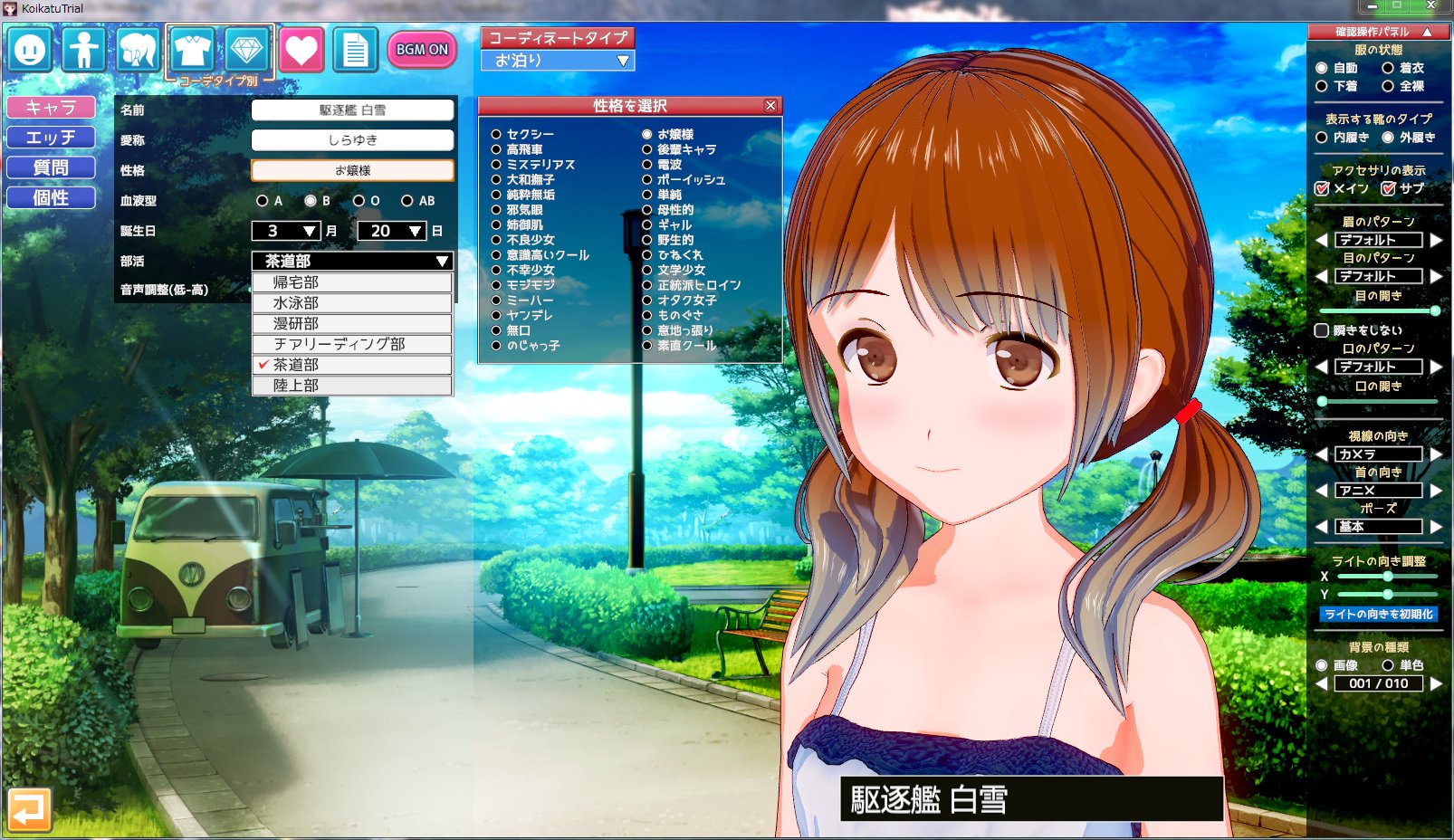The height and width of the screenshot is (840, 1454).
Task: Open the accessories diamond icon
Action: tap(246, 50)
